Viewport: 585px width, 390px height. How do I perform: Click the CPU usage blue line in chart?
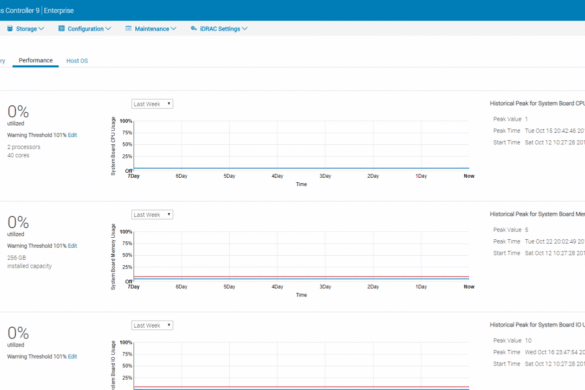(301, 168)
